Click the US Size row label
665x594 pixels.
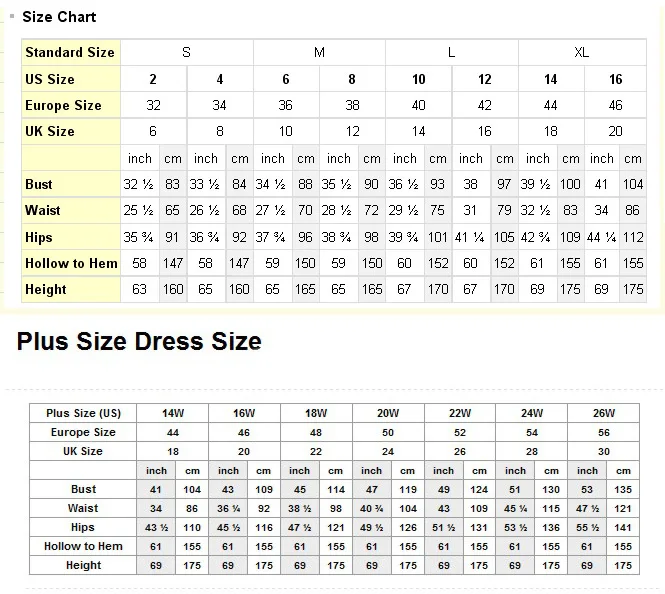50,79
